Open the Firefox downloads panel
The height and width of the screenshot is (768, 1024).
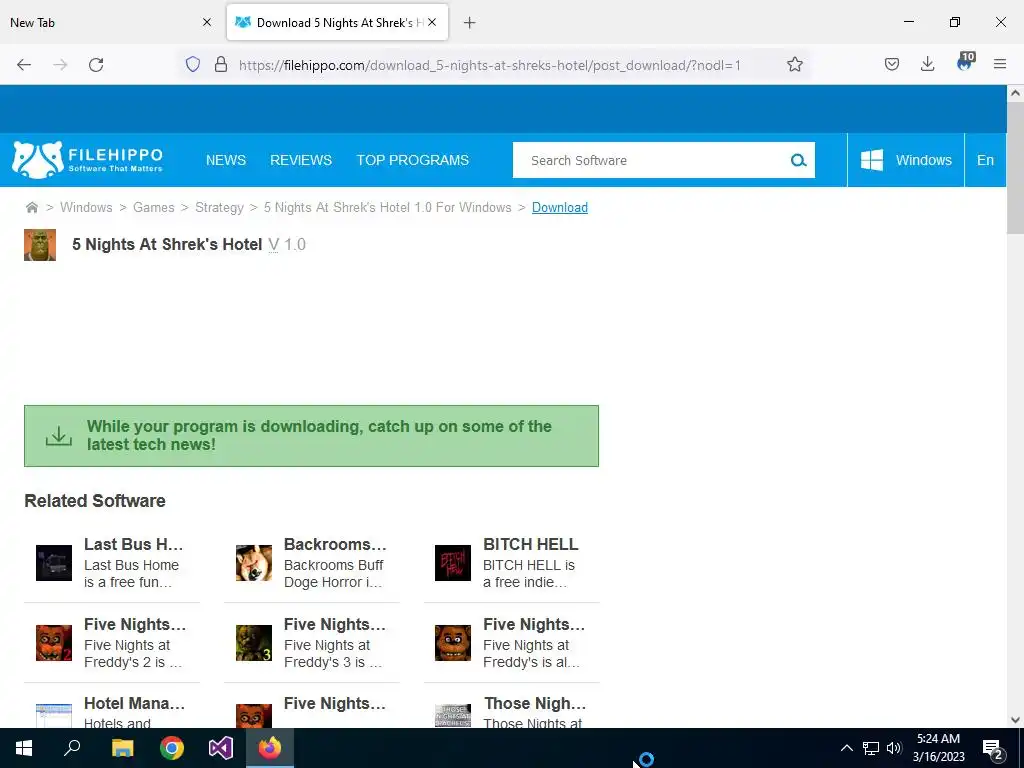pos(927,64)
